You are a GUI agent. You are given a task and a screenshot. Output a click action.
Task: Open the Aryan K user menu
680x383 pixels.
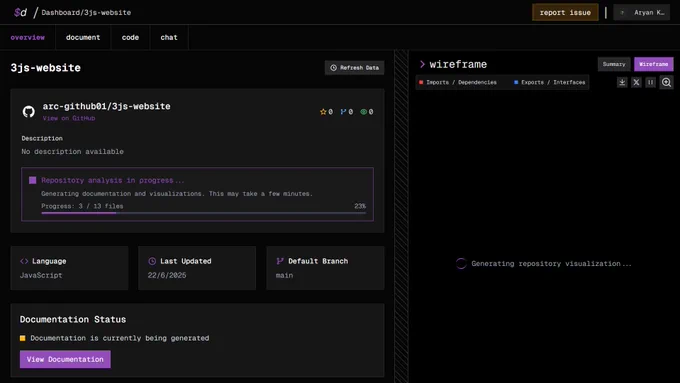[x=641, y=13]
